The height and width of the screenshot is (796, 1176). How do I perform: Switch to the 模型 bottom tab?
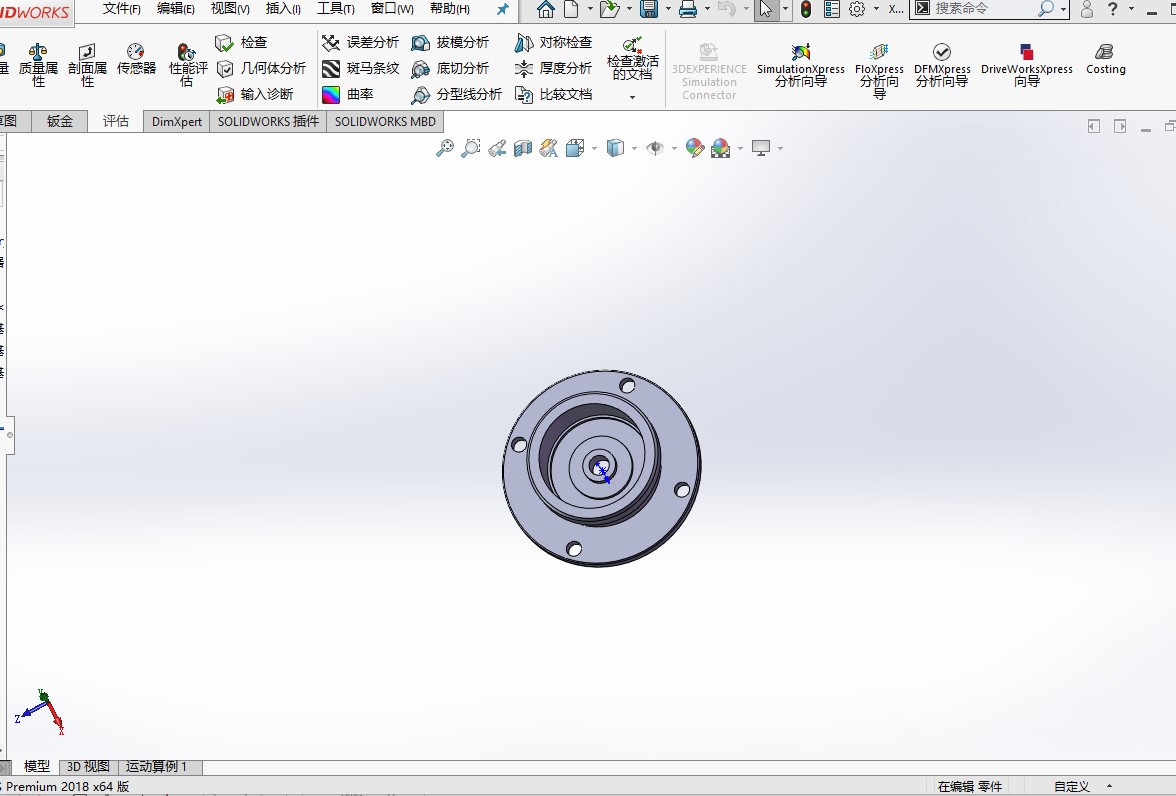(x=36, y=767)
